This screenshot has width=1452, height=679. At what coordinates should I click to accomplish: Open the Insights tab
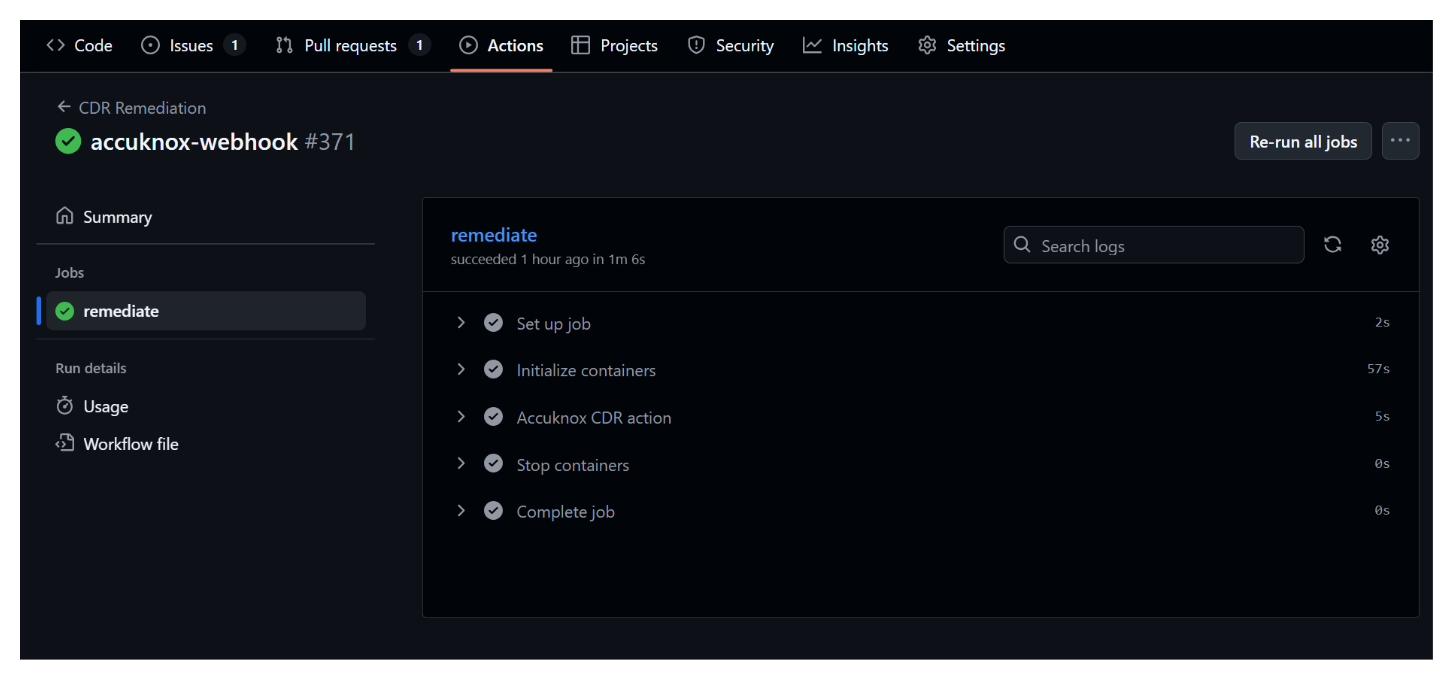(845, 46)
